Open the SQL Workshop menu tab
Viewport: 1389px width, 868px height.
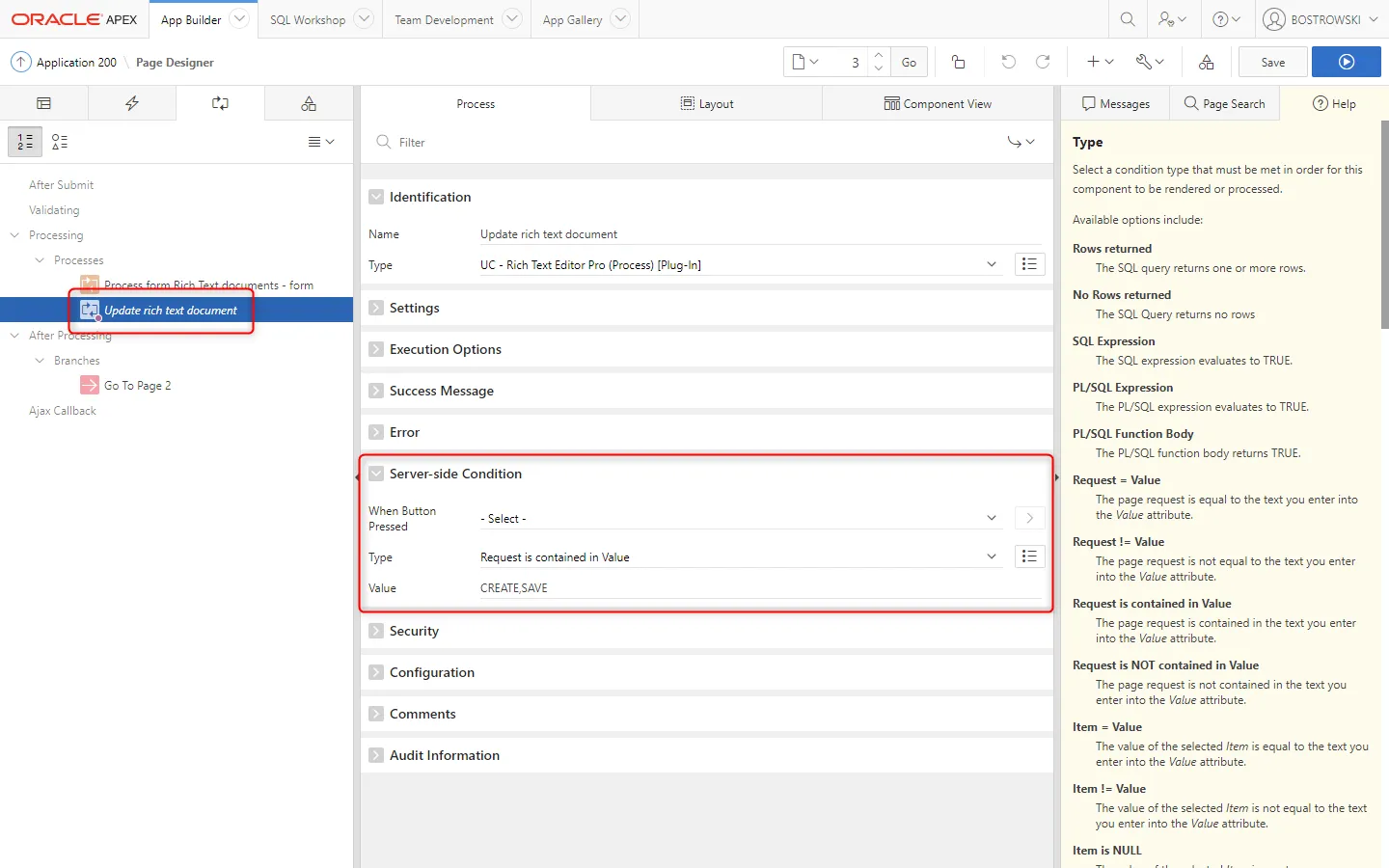pos(307,19)
